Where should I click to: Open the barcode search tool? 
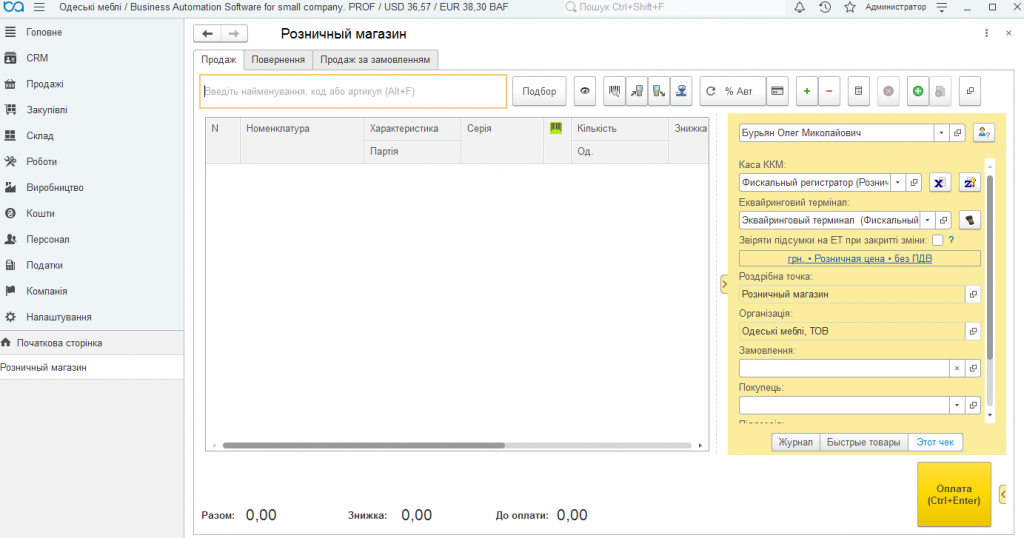[x=615, y=91]
